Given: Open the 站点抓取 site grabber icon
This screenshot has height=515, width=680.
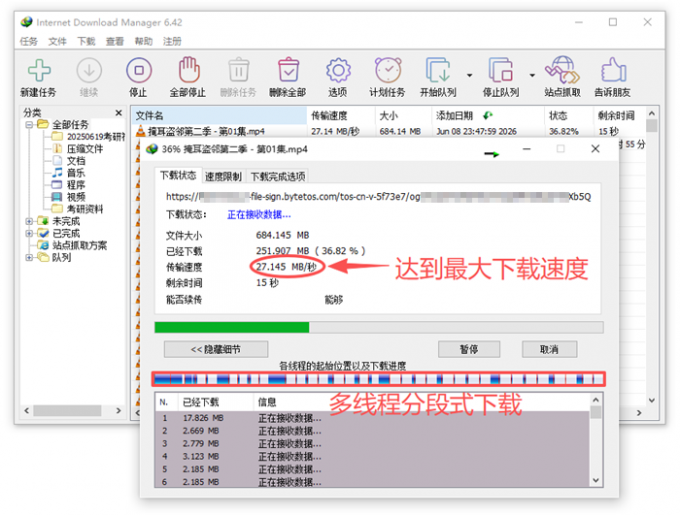Looking at the screenshot, I should click(562, 70).
